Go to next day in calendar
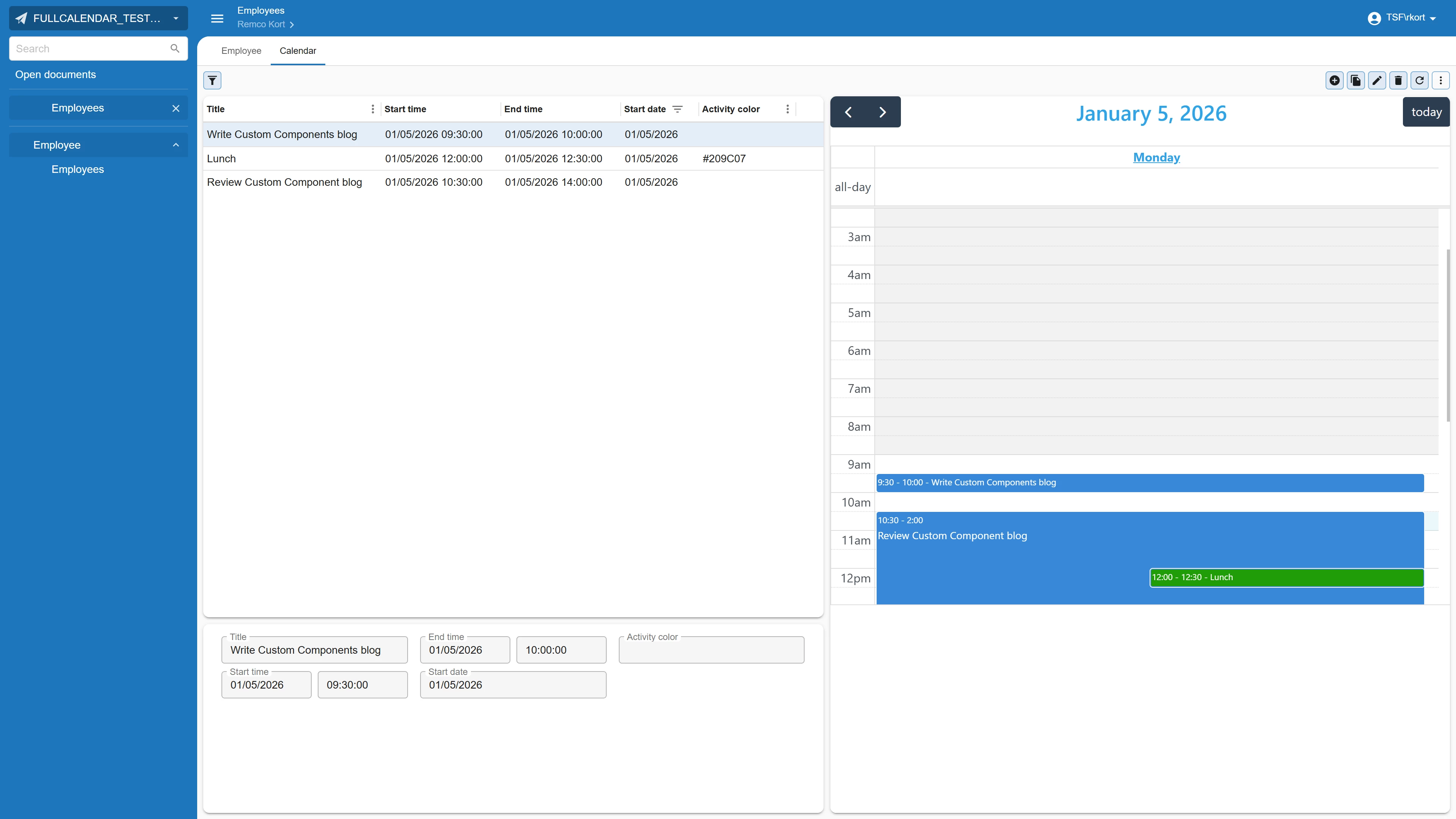The width and height of the screenshot is (1456, 819). (x=882, y=113)
